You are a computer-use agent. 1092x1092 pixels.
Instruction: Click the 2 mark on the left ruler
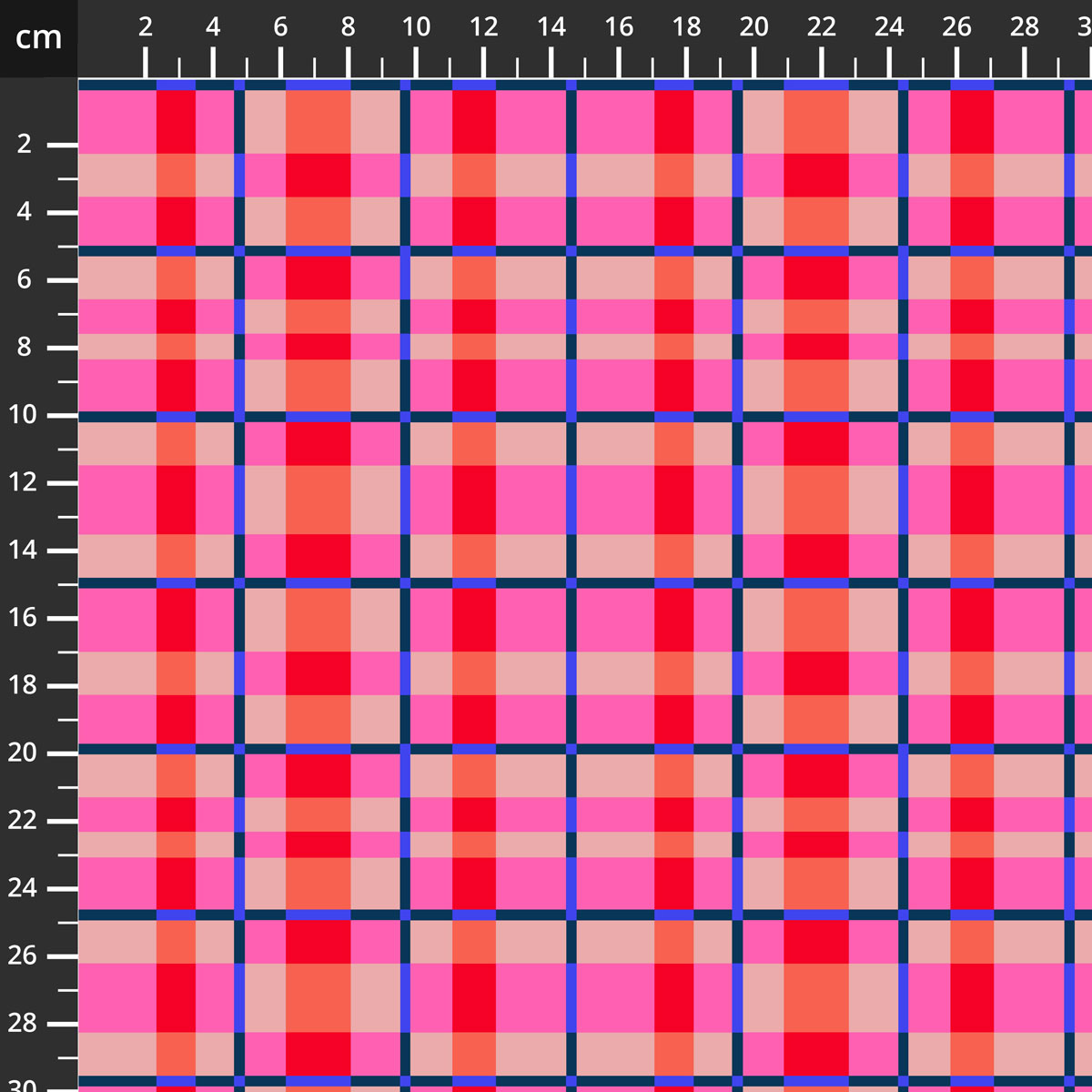click(x=25, y=145)
